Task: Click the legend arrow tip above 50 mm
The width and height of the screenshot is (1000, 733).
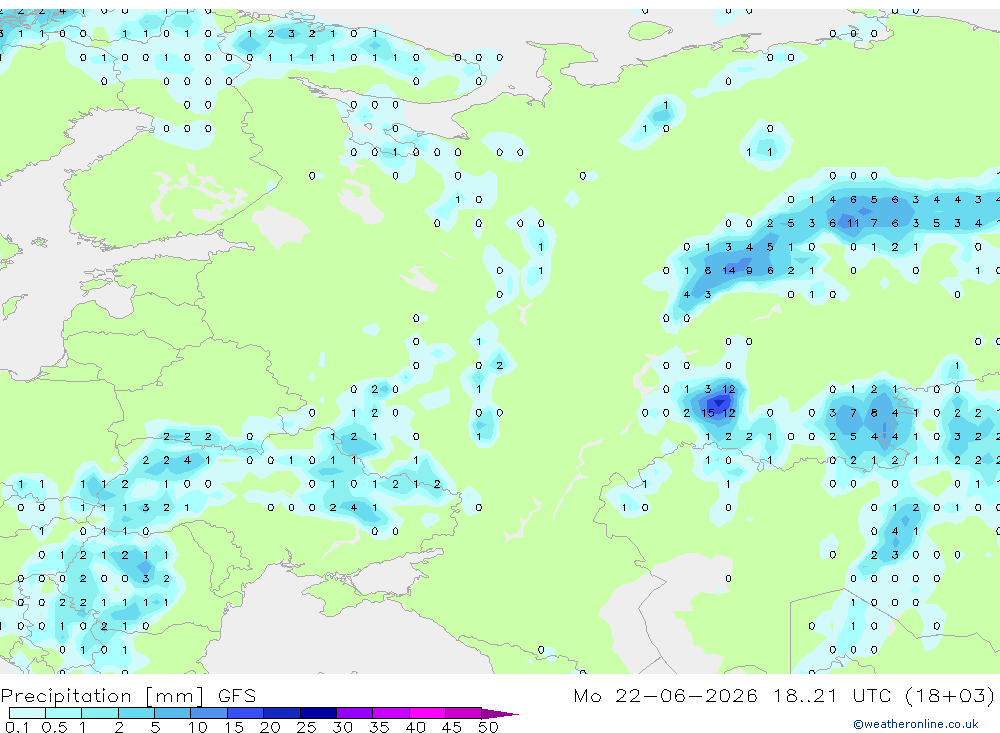Action: click(500, 713)
